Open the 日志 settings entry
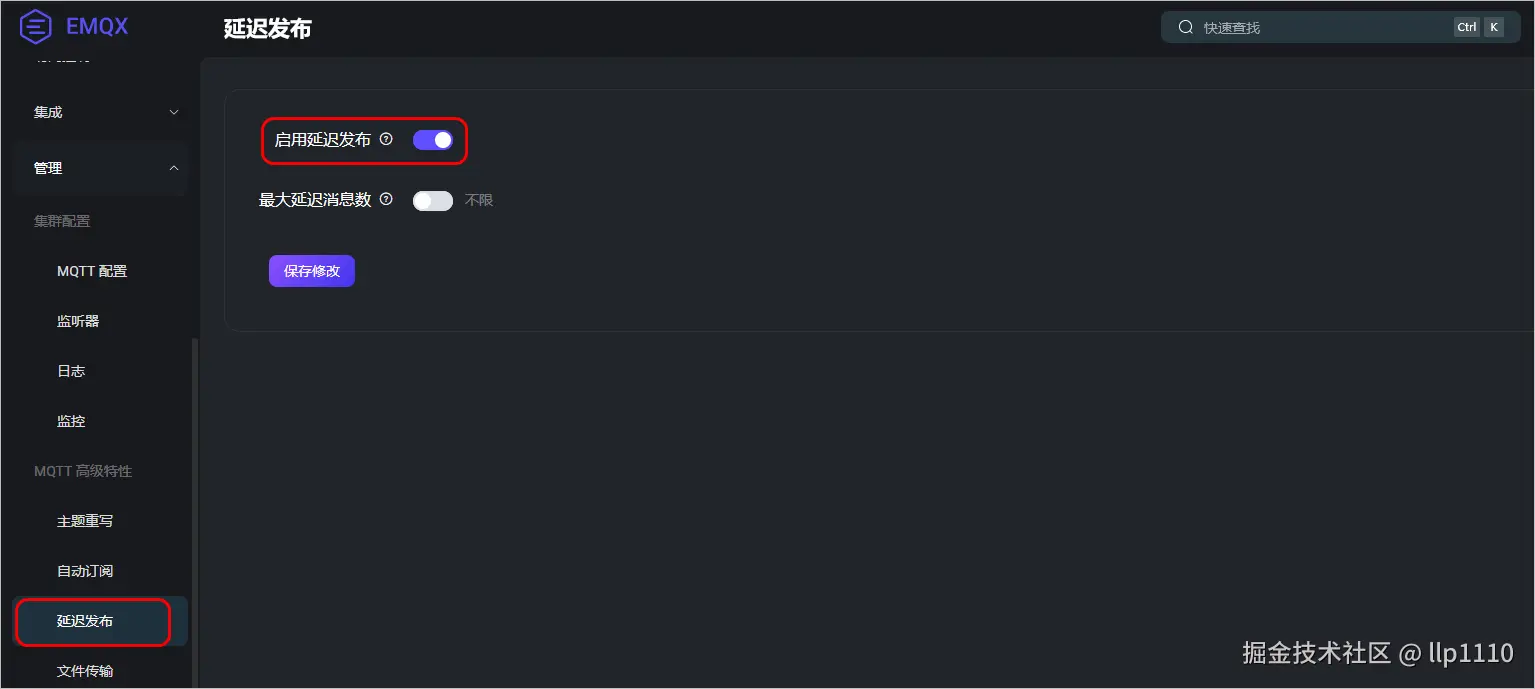Viewport: 1535px width, 689px height. tap(71, 371)
